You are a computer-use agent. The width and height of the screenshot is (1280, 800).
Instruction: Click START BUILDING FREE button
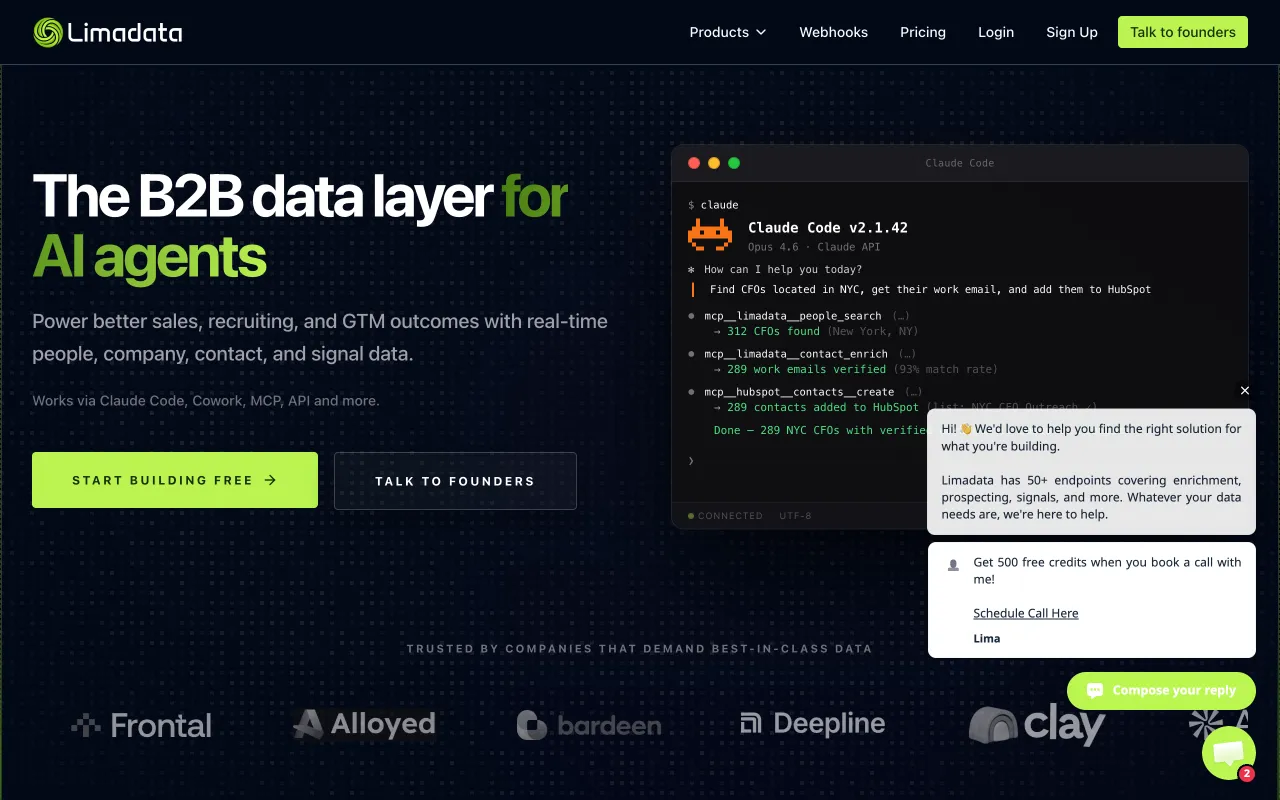[175, 480]
